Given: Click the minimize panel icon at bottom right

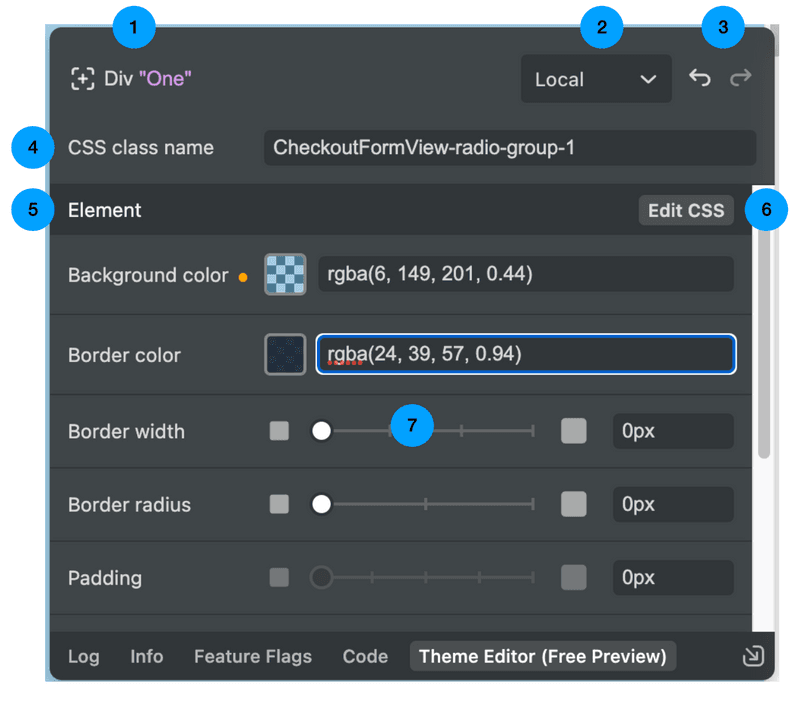Looking at the screenshot, I should (x=753, y=657).
